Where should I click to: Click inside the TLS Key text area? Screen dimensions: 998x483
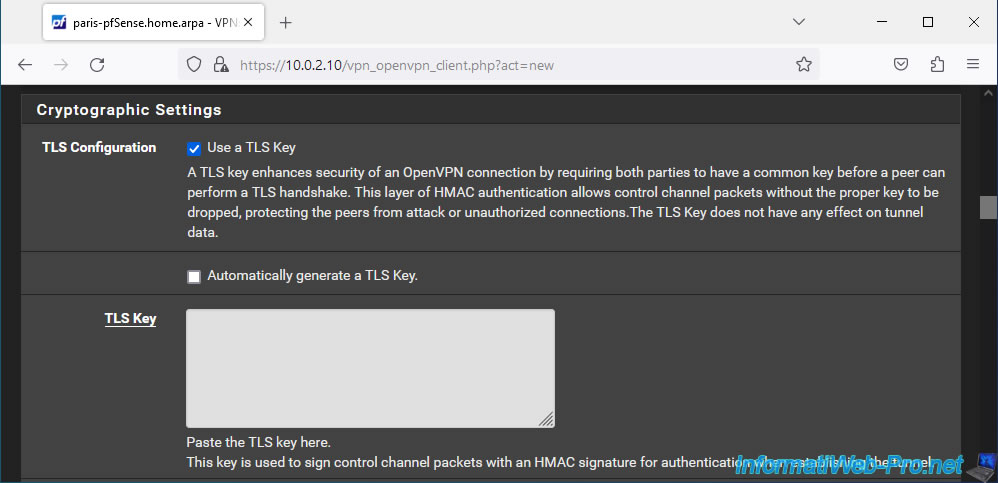point(370,368)
